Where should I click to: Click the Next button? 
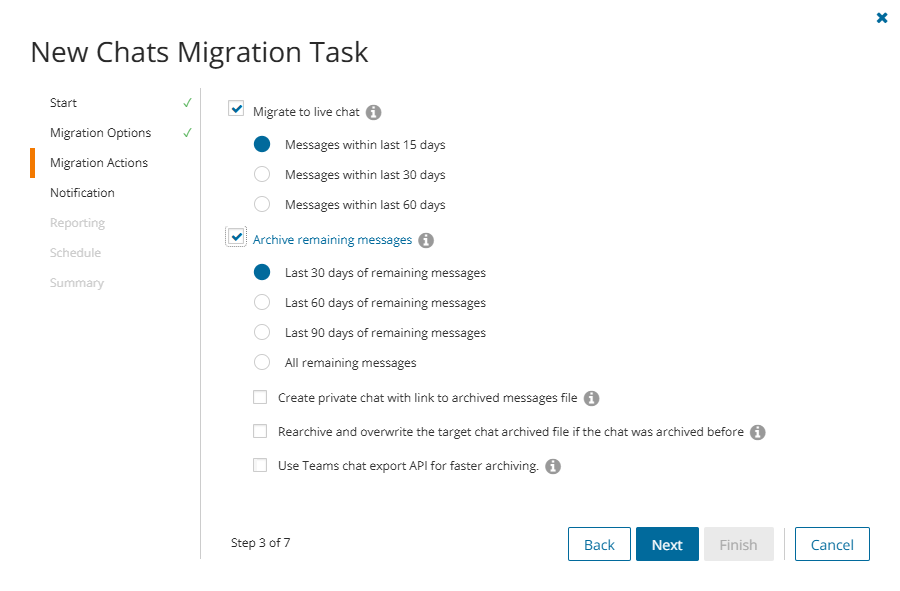click(667, 545)
